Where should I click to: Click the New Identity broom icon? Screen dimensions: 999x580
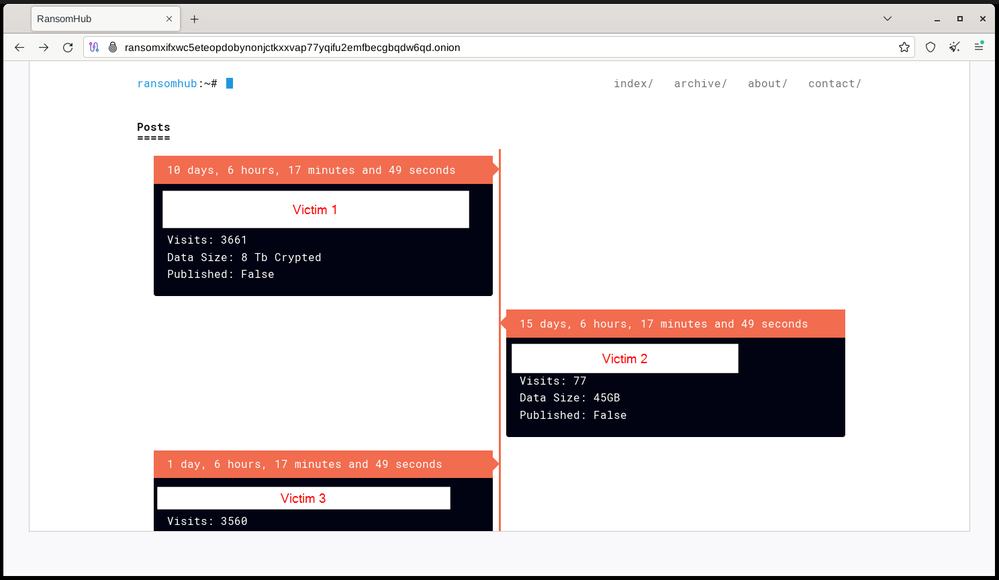coord(954,47)
